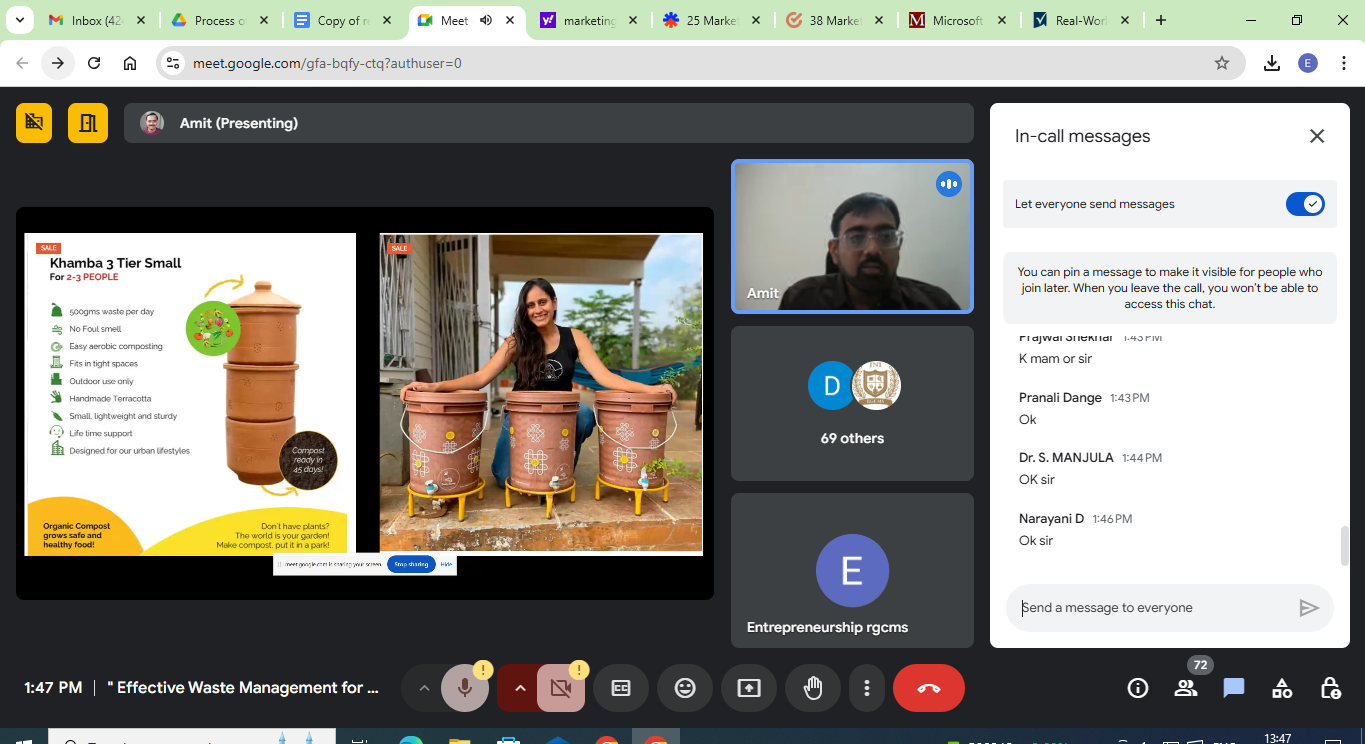Toggle Let everyone send messages switch
The width and height of the screenshot is (1365, 744).
click(x=1304, y=204)
